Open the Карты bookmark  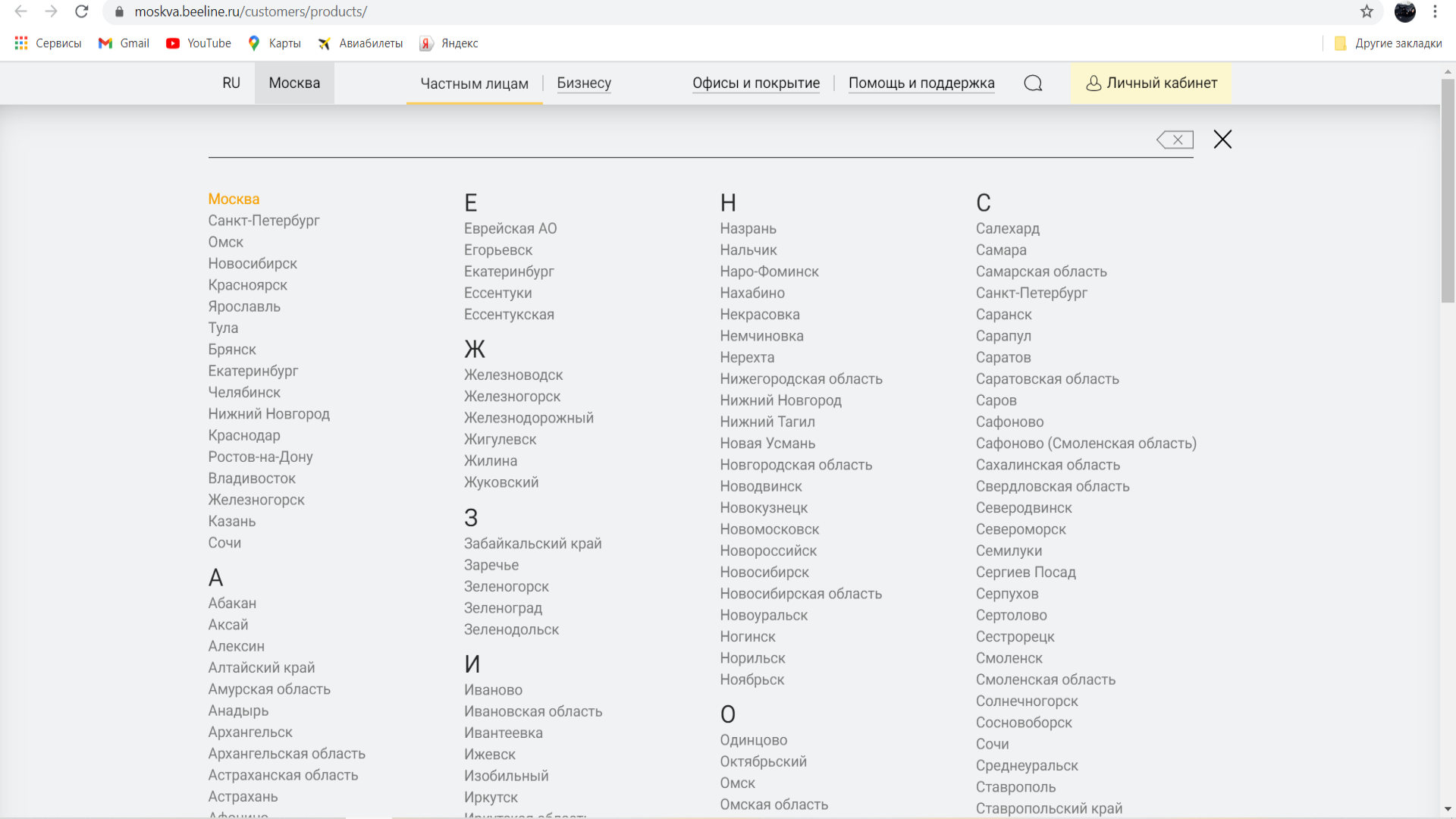pyautogui.click(x=275, y=43)
